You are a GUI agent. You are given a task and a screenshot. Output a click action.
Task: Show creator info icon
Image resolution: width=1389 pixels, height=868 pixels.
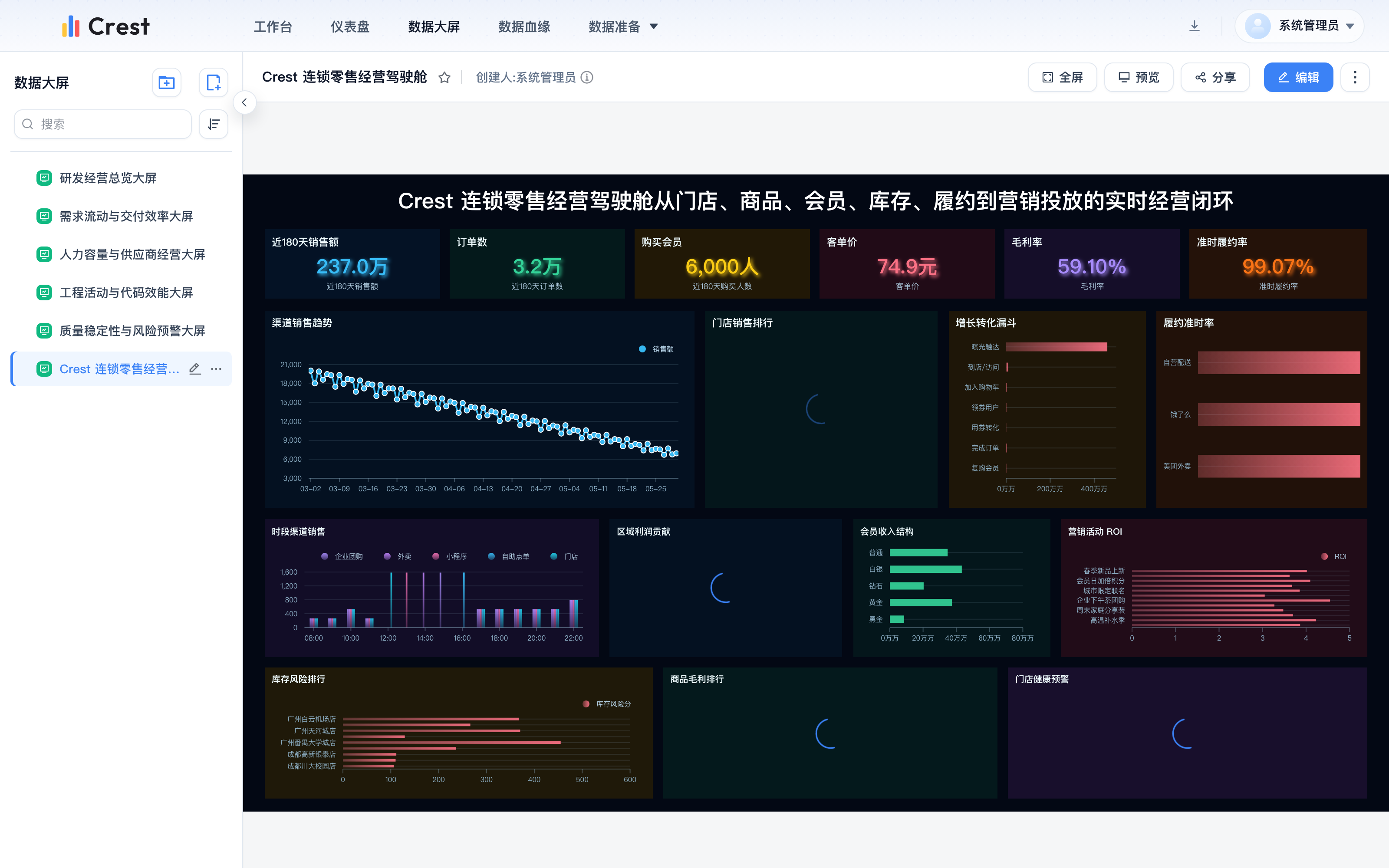click(586, 78)
